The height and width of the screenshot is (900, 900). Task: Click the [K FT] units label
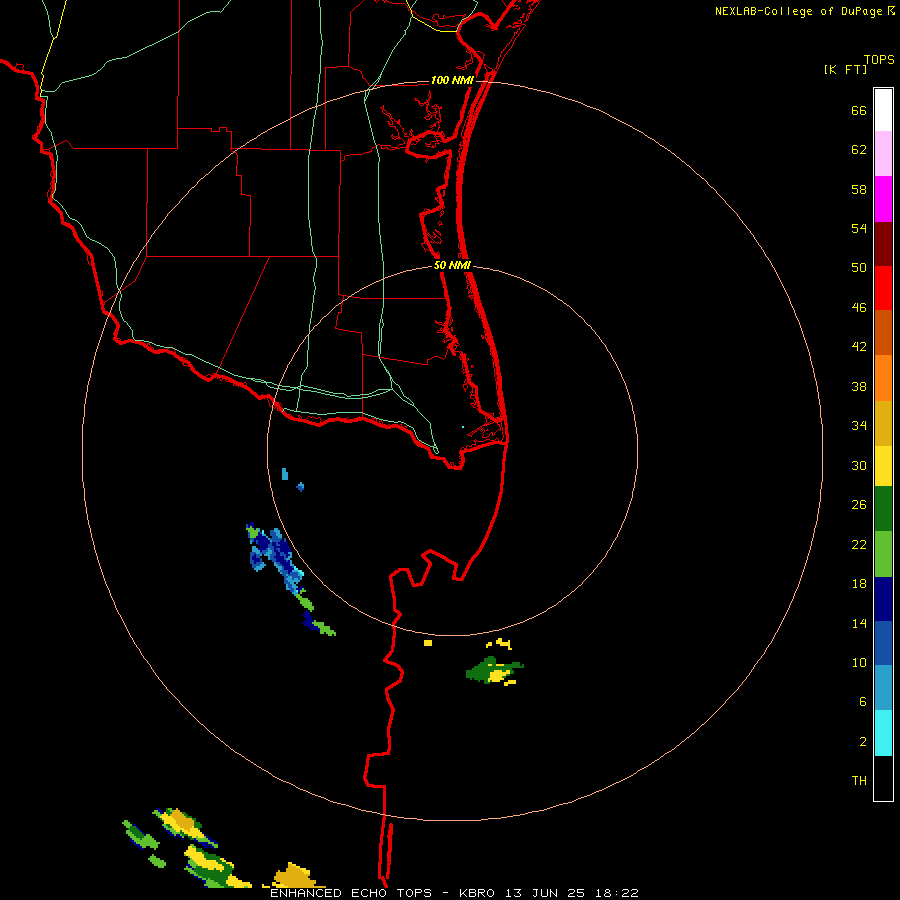tap(845, 70)
